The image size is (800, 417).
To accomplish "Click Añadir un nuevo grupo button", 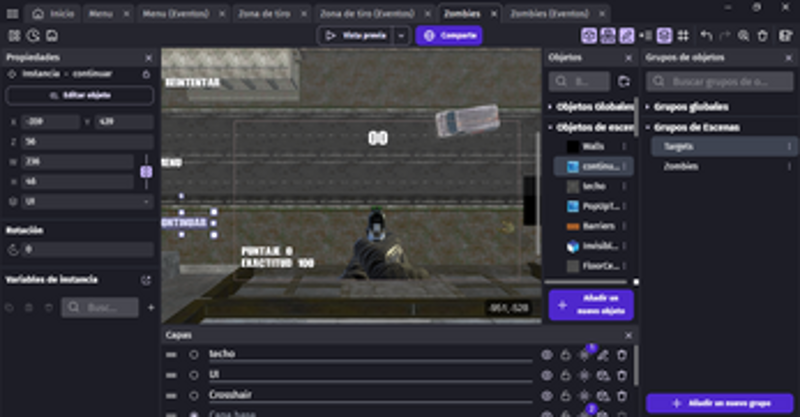I will pos(720,403).
